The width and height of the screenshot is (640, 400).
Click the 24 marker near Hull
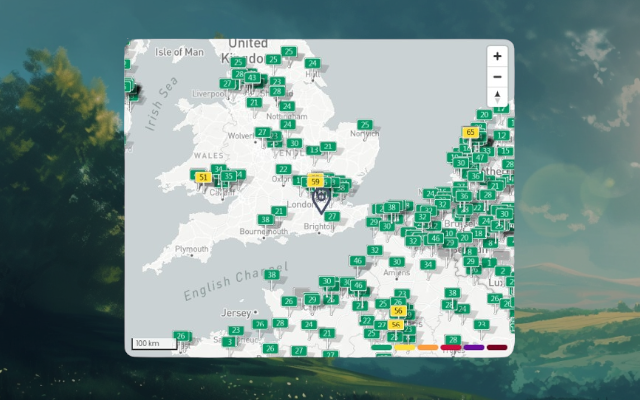312,63
